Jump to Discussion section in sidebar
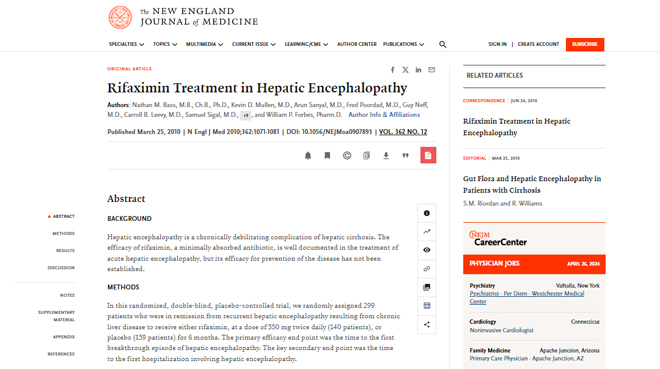Viewport: 660px width, 369px height. pyautogui.click(x=61, y=268)
